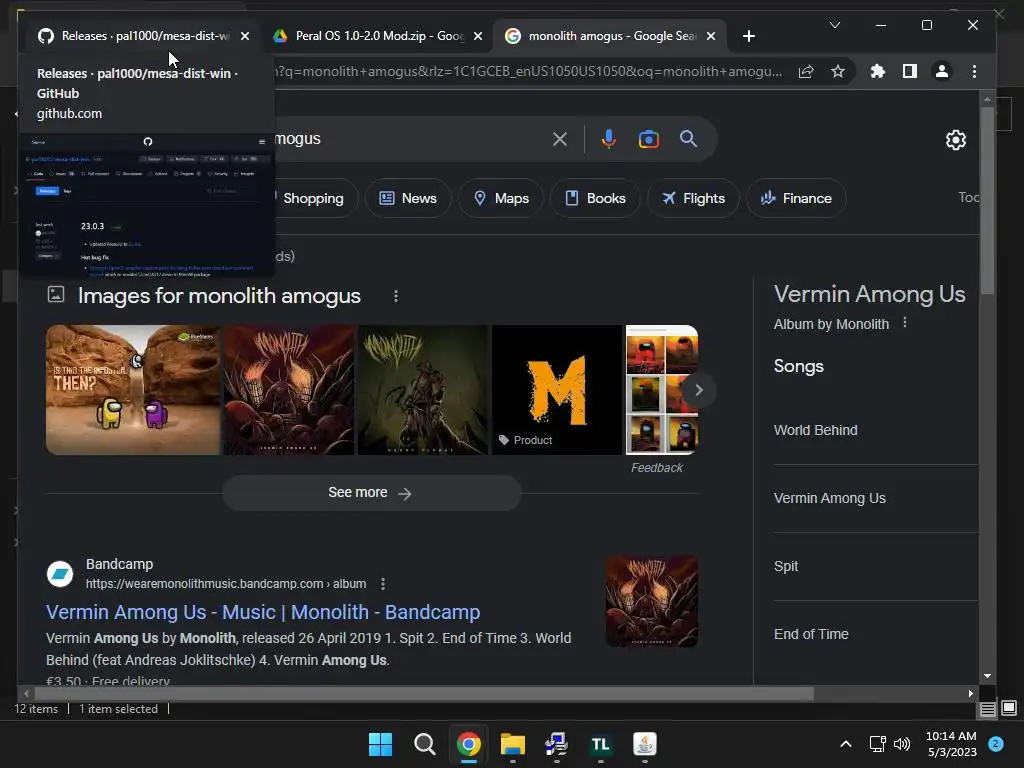Image resolution: width=1024 pixels, height=768 pixels.
Task: Open options for Images for monolith amogus
Action: coord(396,296)
